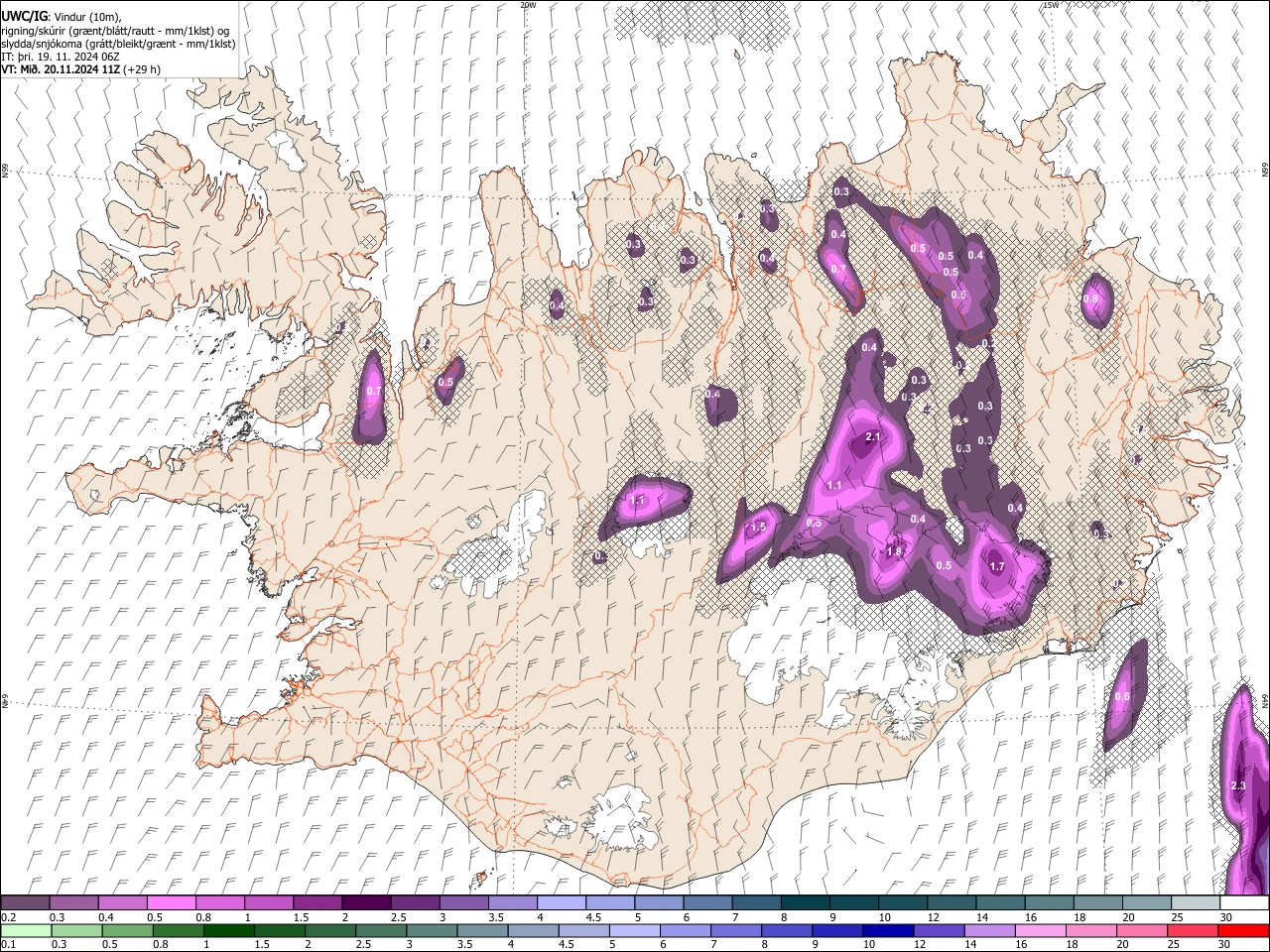Image resolution: width=1270 pixels, height=952 pixels.
Task: Click the palest green 0.1 rain legend swatch
Action: click(26, 930)
